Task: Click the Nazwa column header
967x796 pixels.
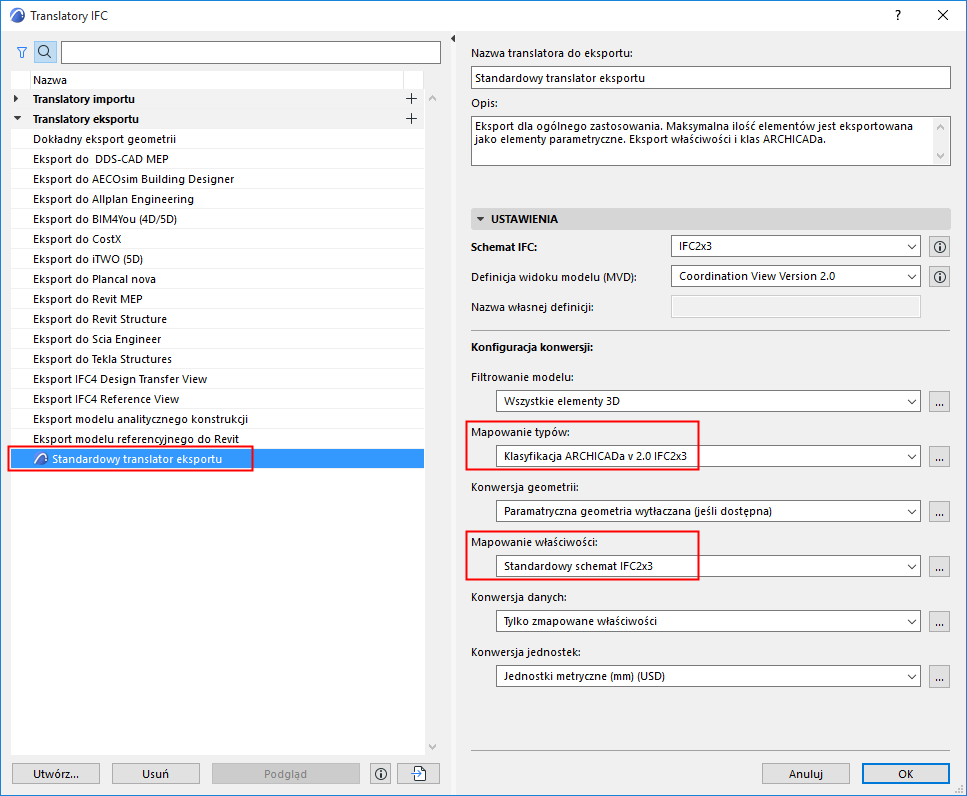Action: click(216, 80)
